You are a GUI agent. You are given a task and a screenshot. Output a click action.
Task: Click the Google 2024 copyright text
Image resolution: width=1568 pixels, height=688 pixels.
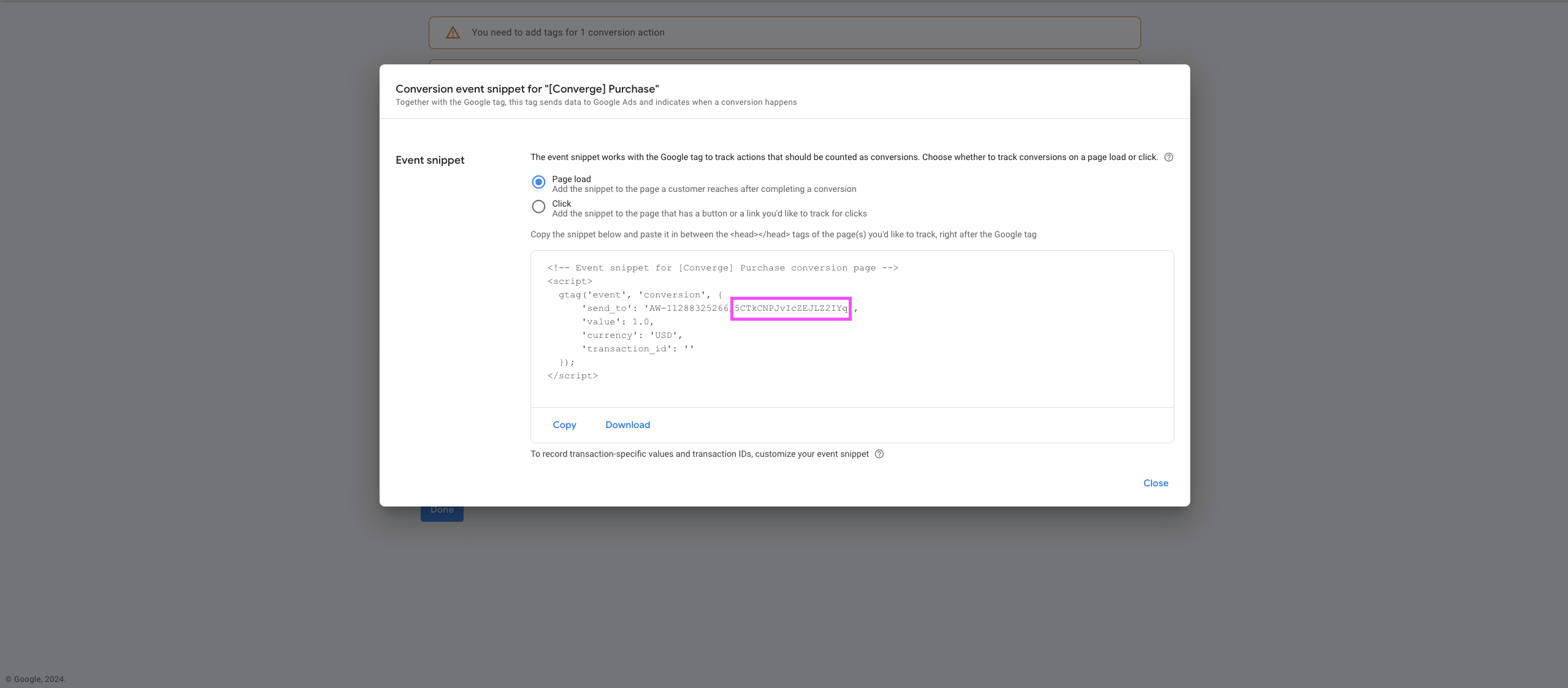pyautogui.click(x=36, y=679)
